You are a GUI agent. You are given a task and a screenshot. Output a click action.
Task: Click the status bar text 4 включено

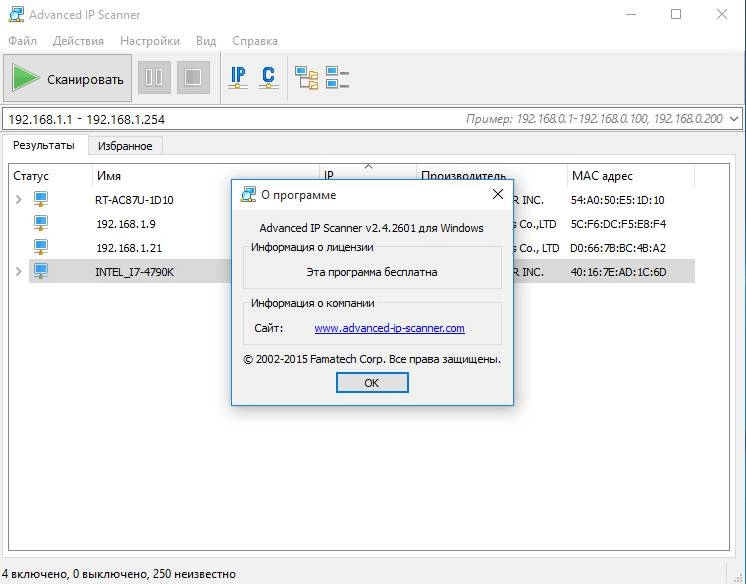(x=36, y=574)
